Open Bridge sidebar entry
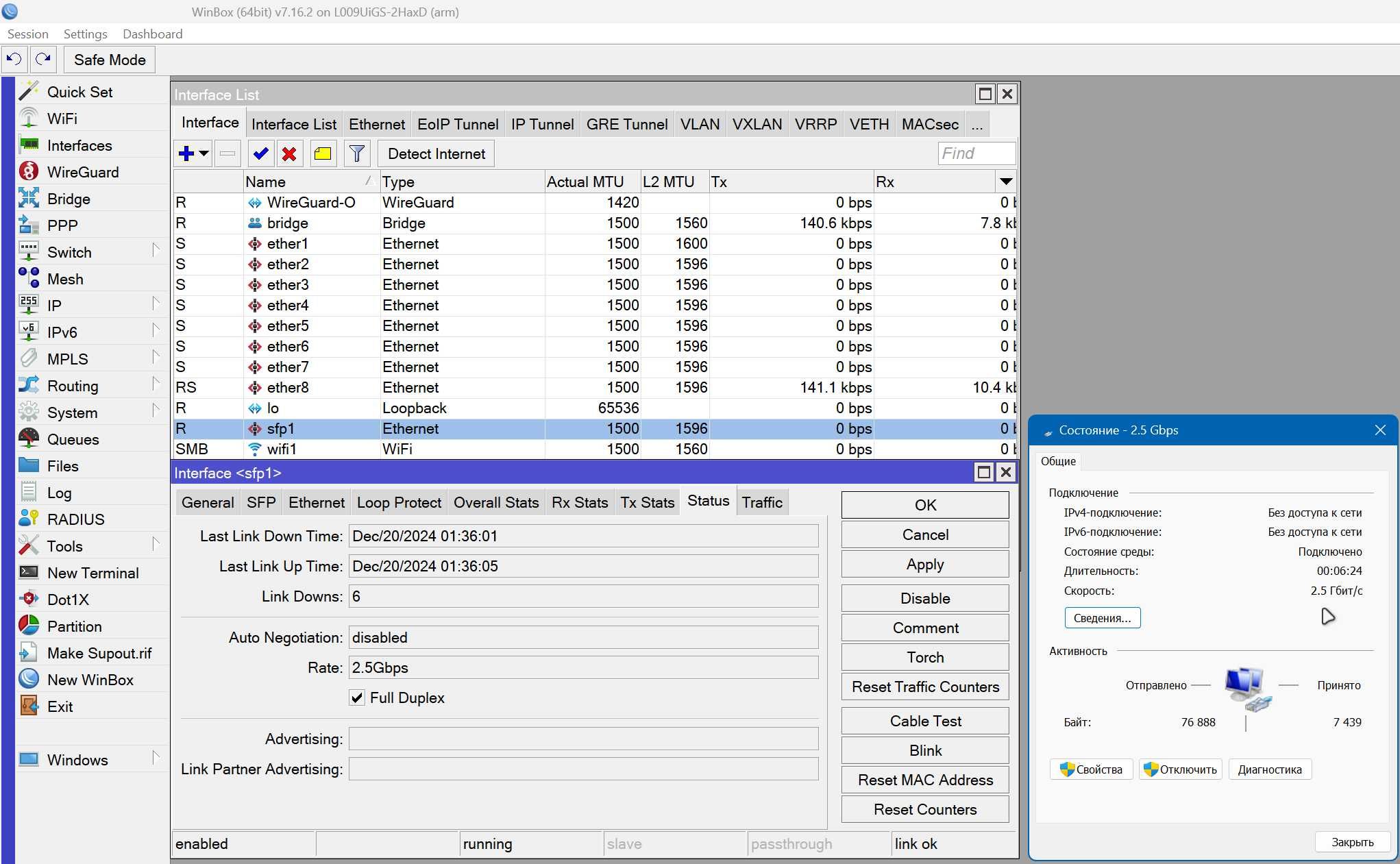The height and width of the screenshot is (864, 1400). 69,199
